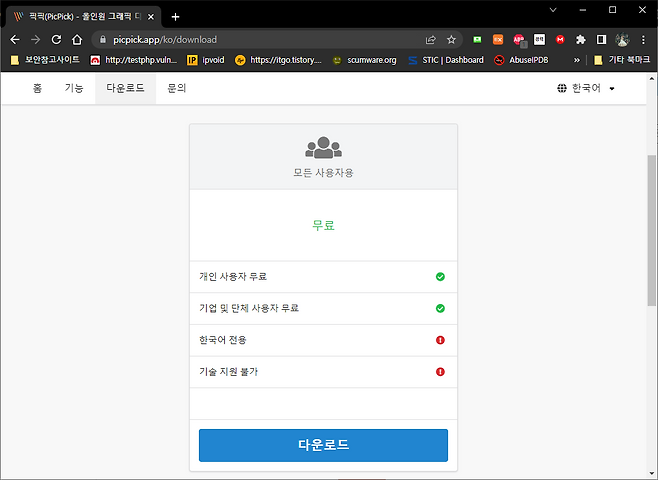Click the blue 다운로드 button

point(323,445)
